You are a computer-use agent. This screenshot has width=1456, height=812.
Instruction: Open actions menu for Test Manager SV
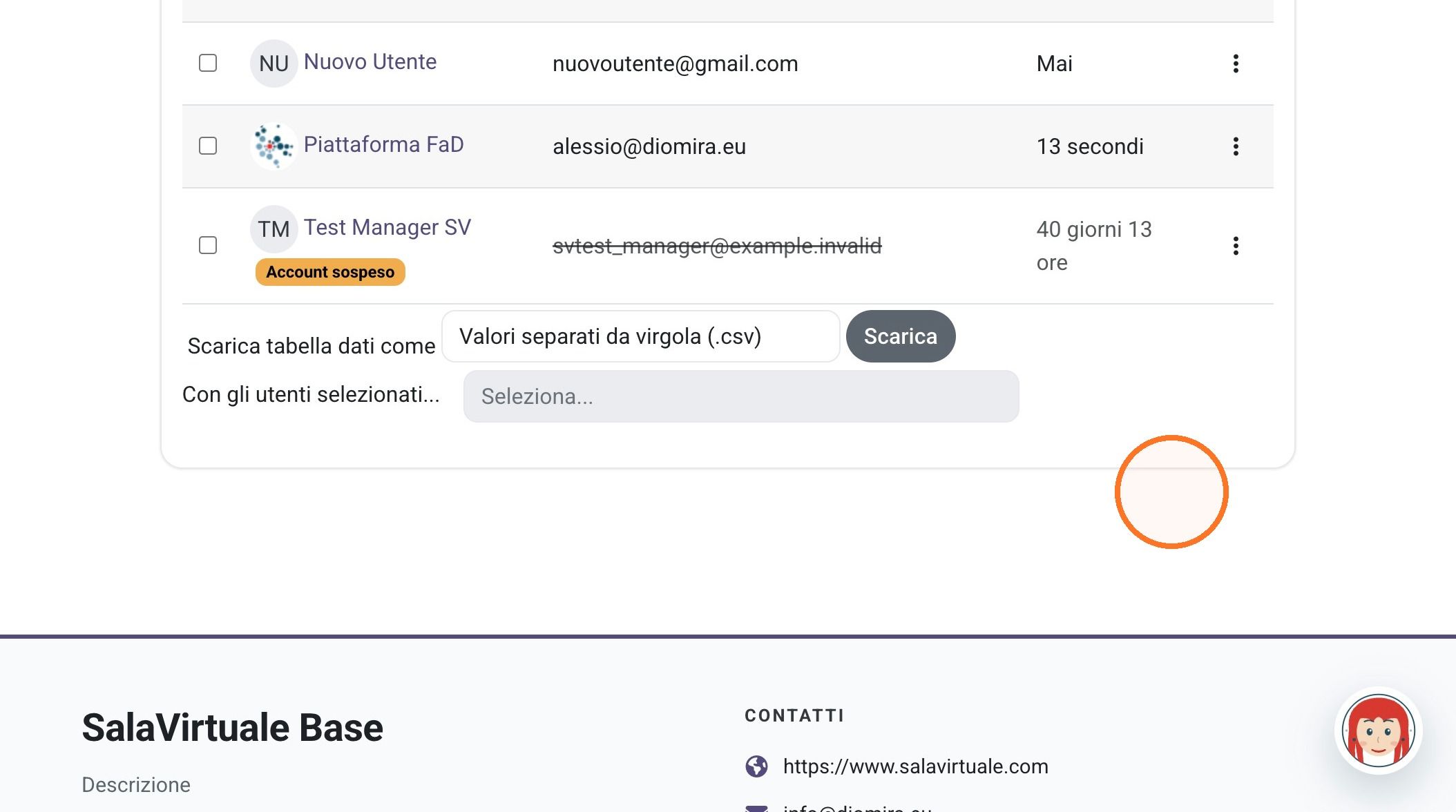click(1236, 246)
